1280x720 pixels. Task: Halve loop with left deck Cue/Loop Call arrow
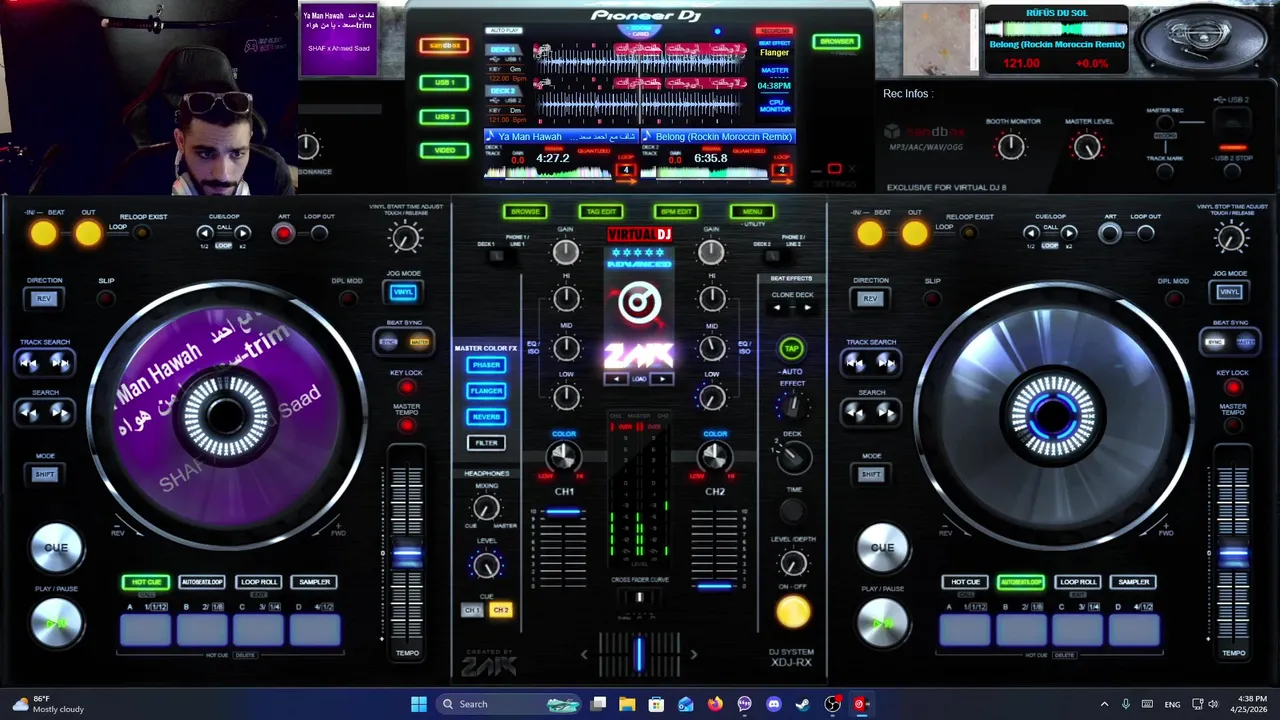(205, 233)
